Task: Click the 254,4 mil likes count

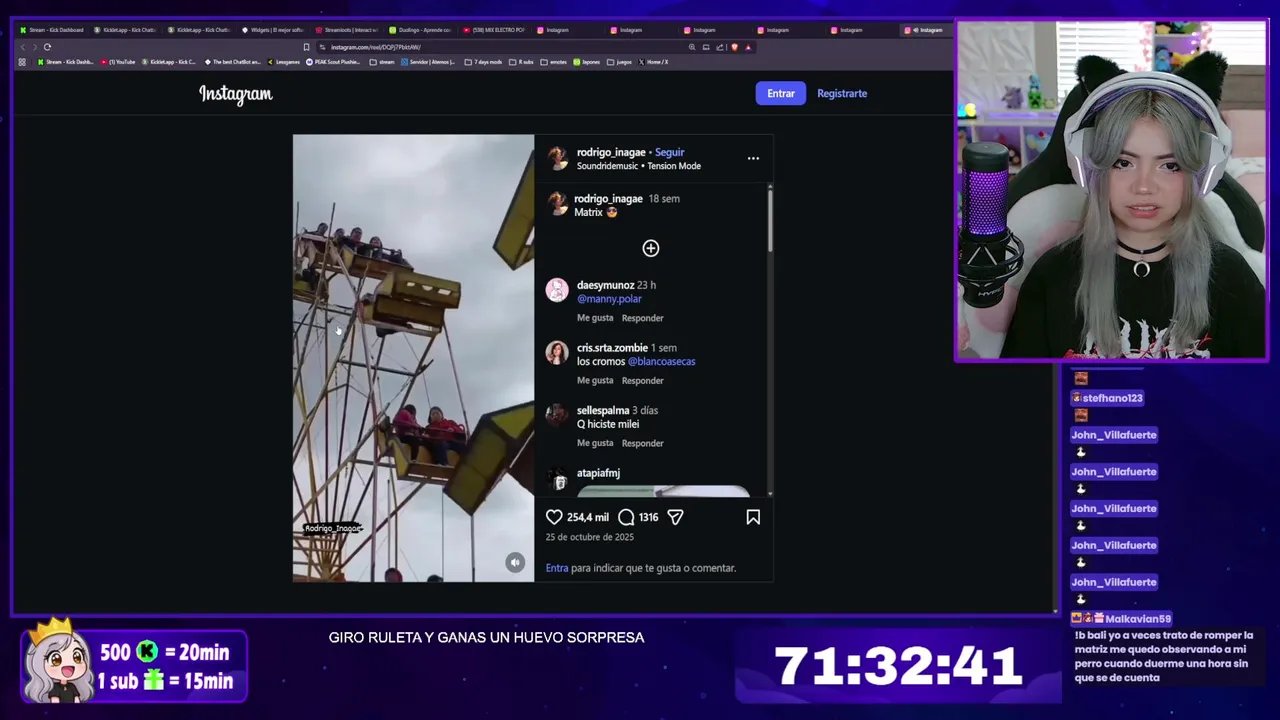Action: point(588,517)
